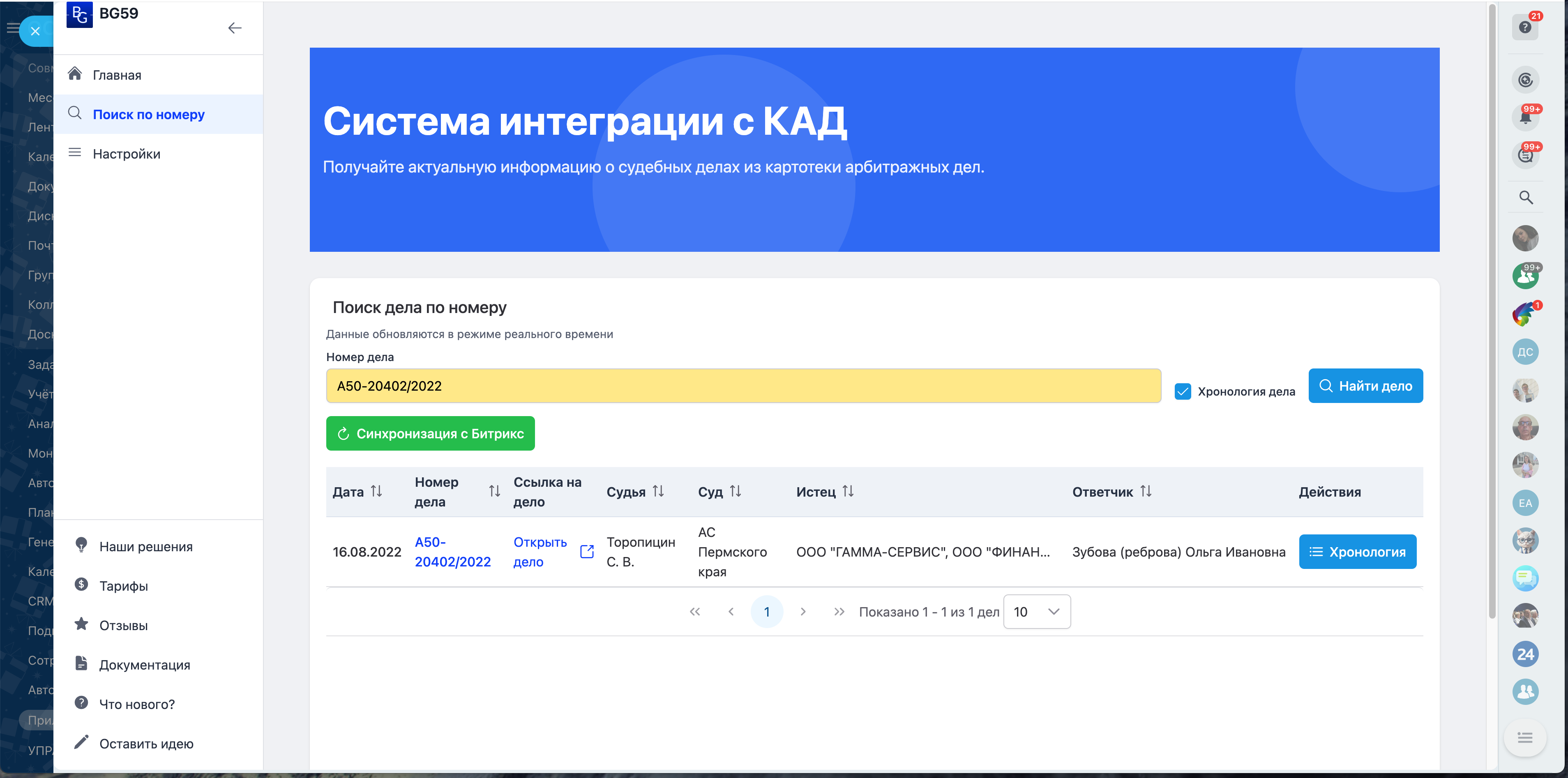This screenshot has width=1568, height=778.
Task: Jump to last page double arrow
Action: click(x=839, y=611)
